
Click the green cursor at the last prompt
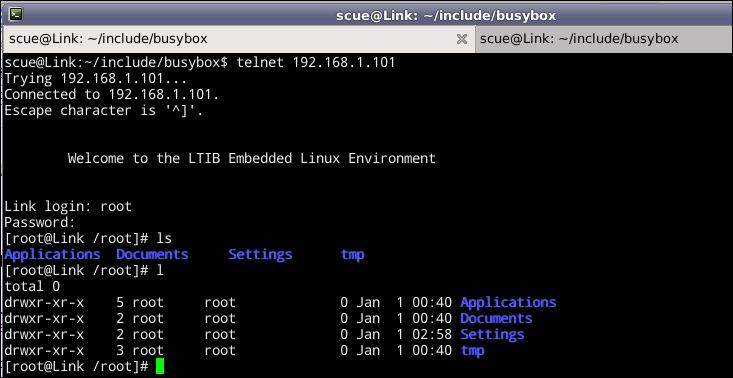tap(160, 366)
